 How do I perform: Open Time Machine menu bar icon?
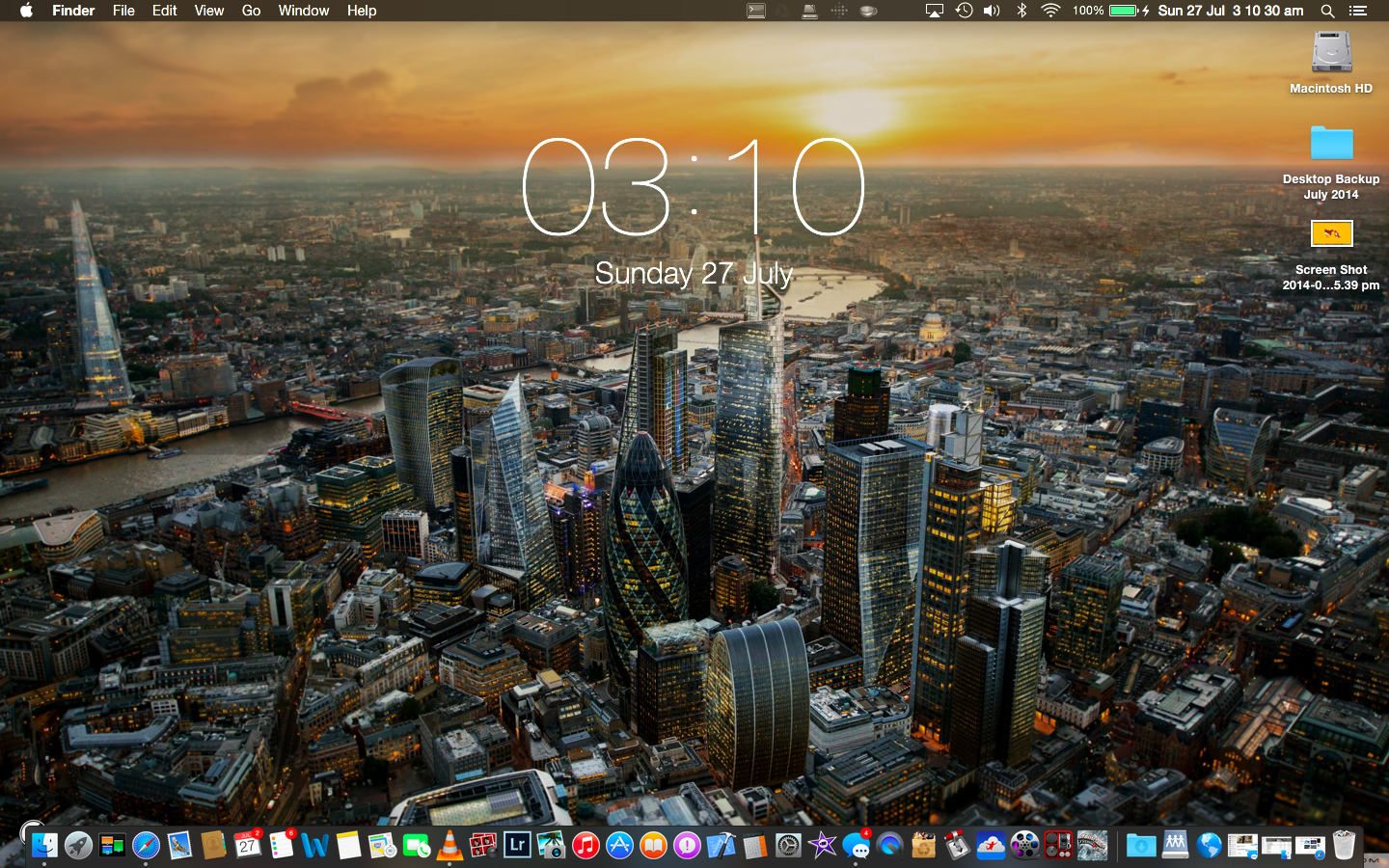click(x=964, y=11)
